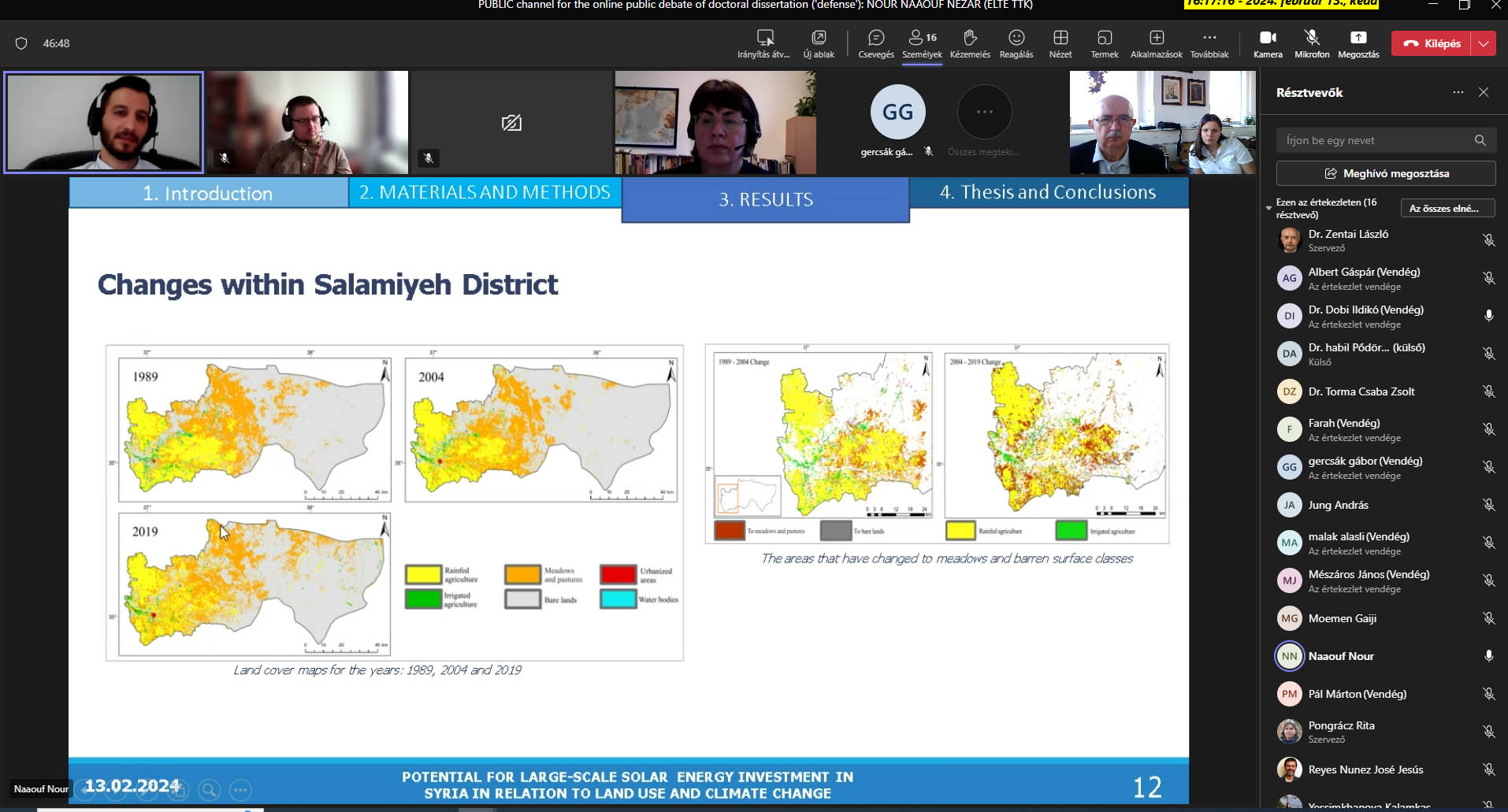Click the 2019 land cover map

254,584
